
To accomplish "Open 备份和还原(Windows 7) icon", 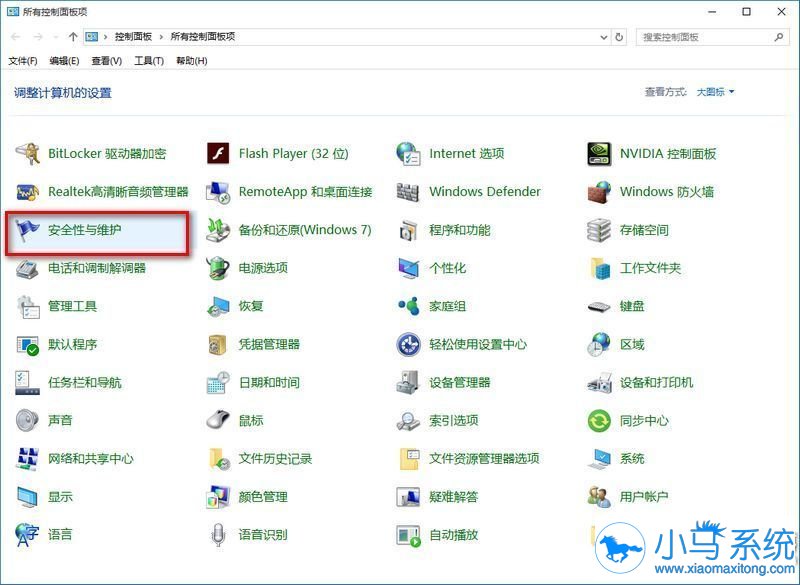I will (218, 230).
